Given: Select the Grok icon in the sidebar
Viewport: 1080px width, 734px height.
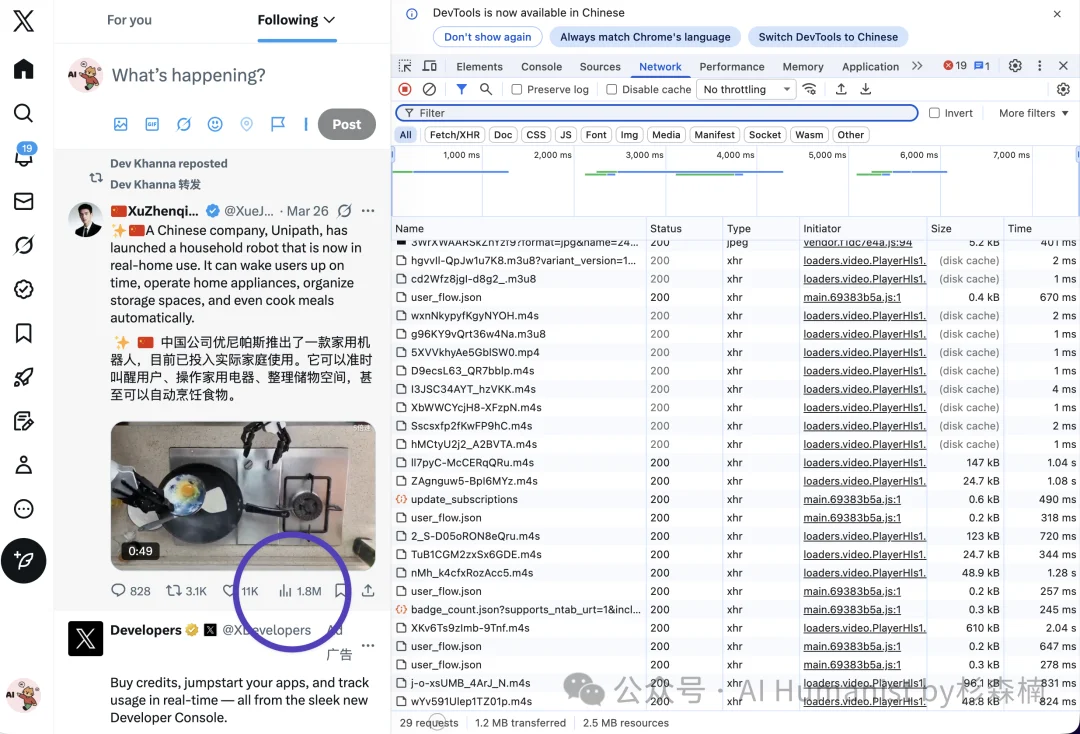Looking at the screenshot, I should tap(24, 244).
